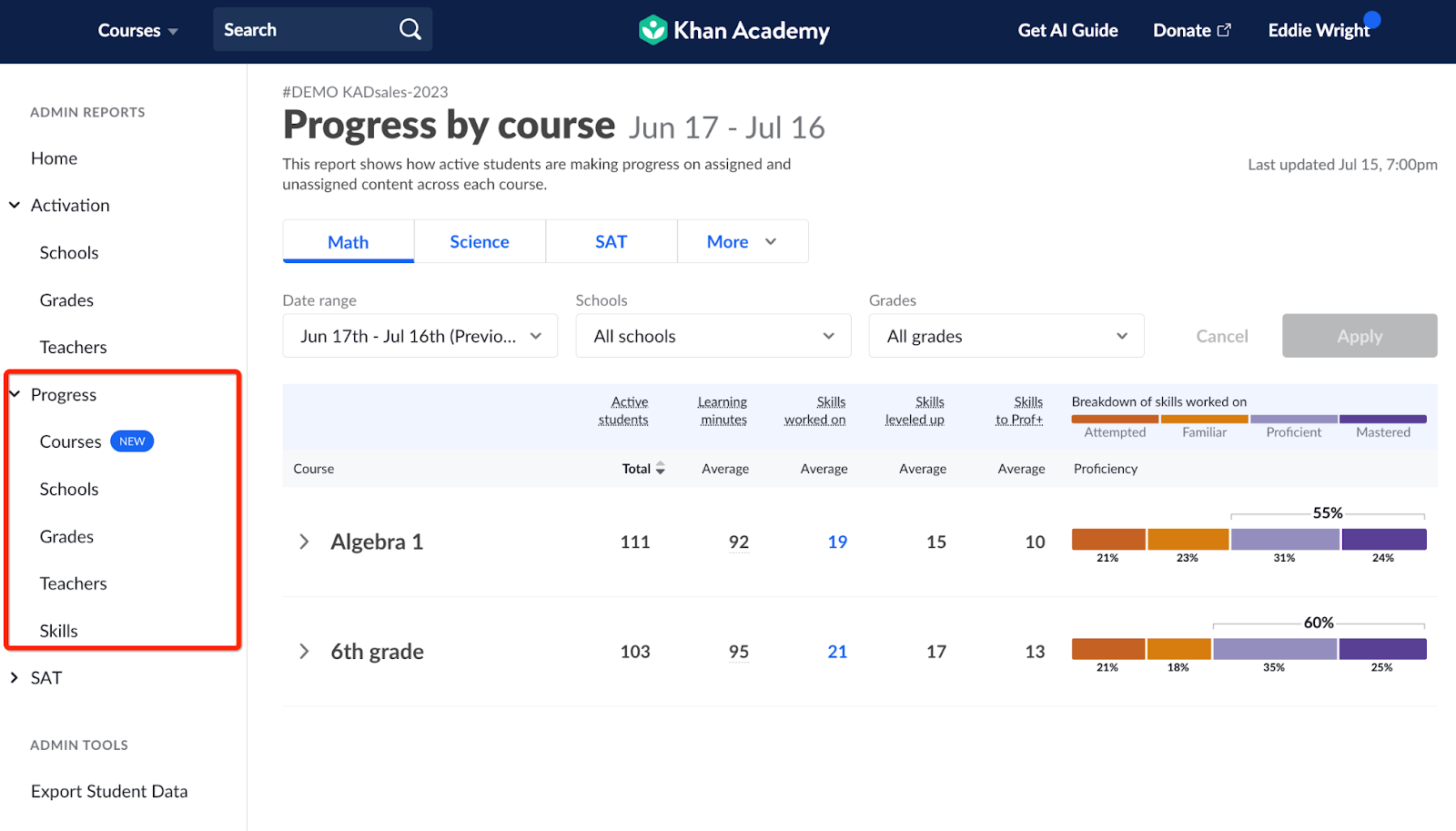This screenshot has width=1456, height=831.
Task: Click 6th grade Proficient bar segment 35%
Action: [1275, 649]
